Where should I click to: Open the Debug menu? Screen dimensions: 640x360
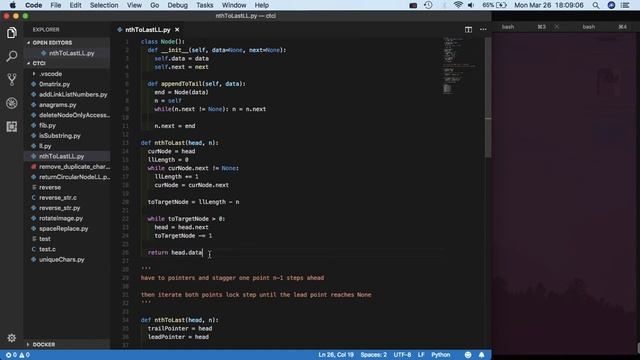[x=178, y=5]
